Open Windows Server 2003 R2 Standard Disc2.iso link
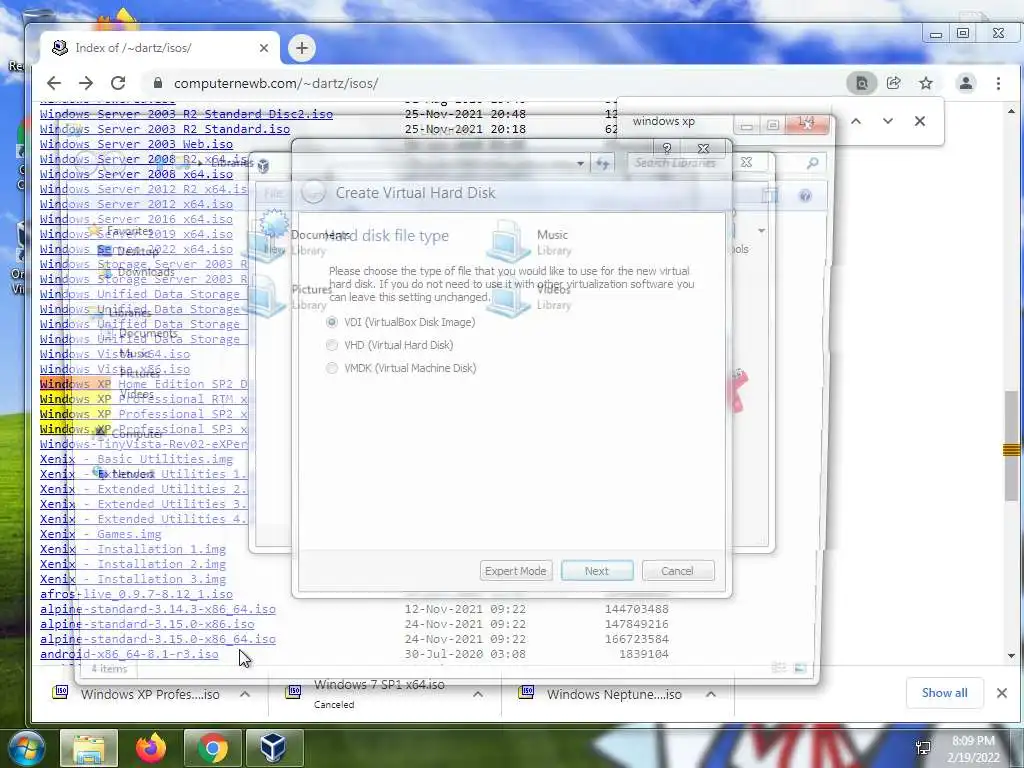This screenshot has height=768, width=1024. tap(186, 114)
